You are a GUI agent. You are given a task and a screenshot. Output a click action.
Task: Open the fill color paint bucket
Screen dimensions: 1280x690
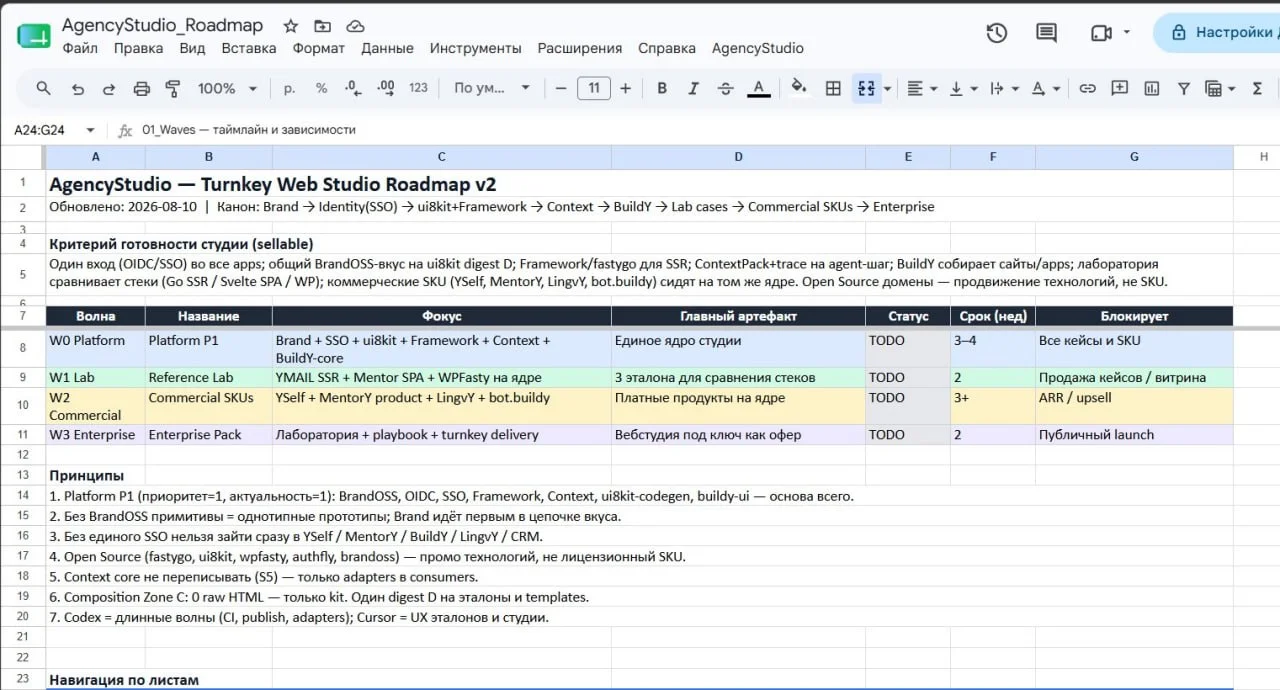tap(799, 88)
